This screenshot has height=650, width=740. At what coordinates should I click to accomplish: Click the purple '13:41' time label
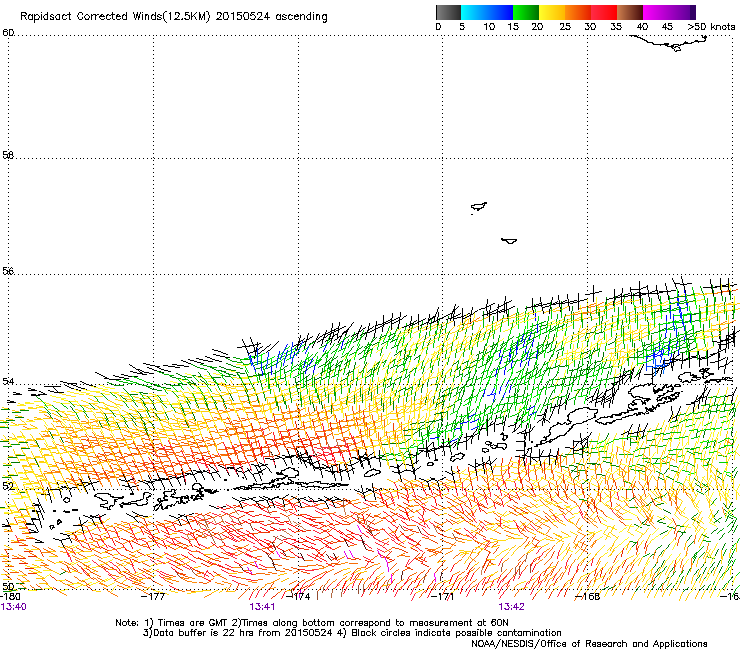(x=262, y=607)
